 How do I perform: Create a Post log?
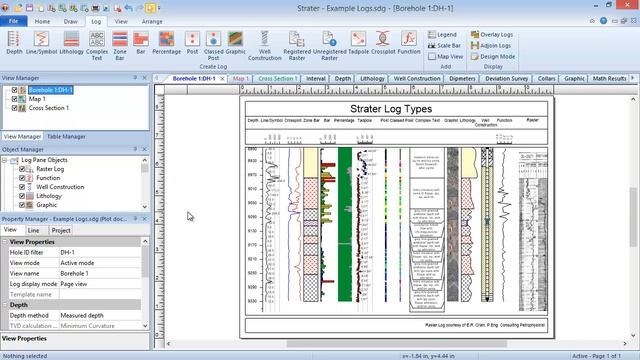[x=192, y=43]
